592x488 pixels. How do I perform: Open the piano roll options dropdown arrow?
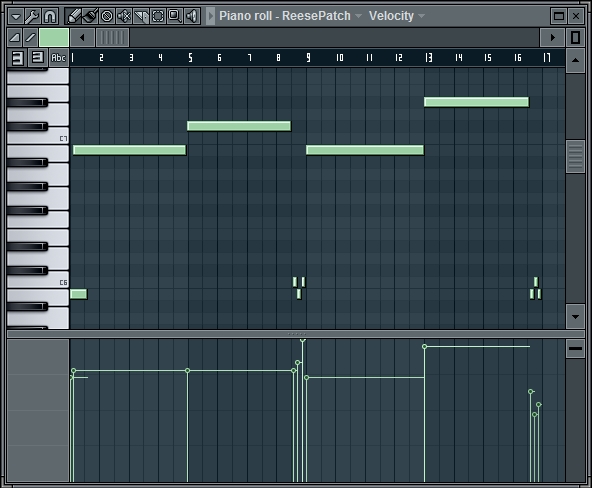(x=16, y=16)
